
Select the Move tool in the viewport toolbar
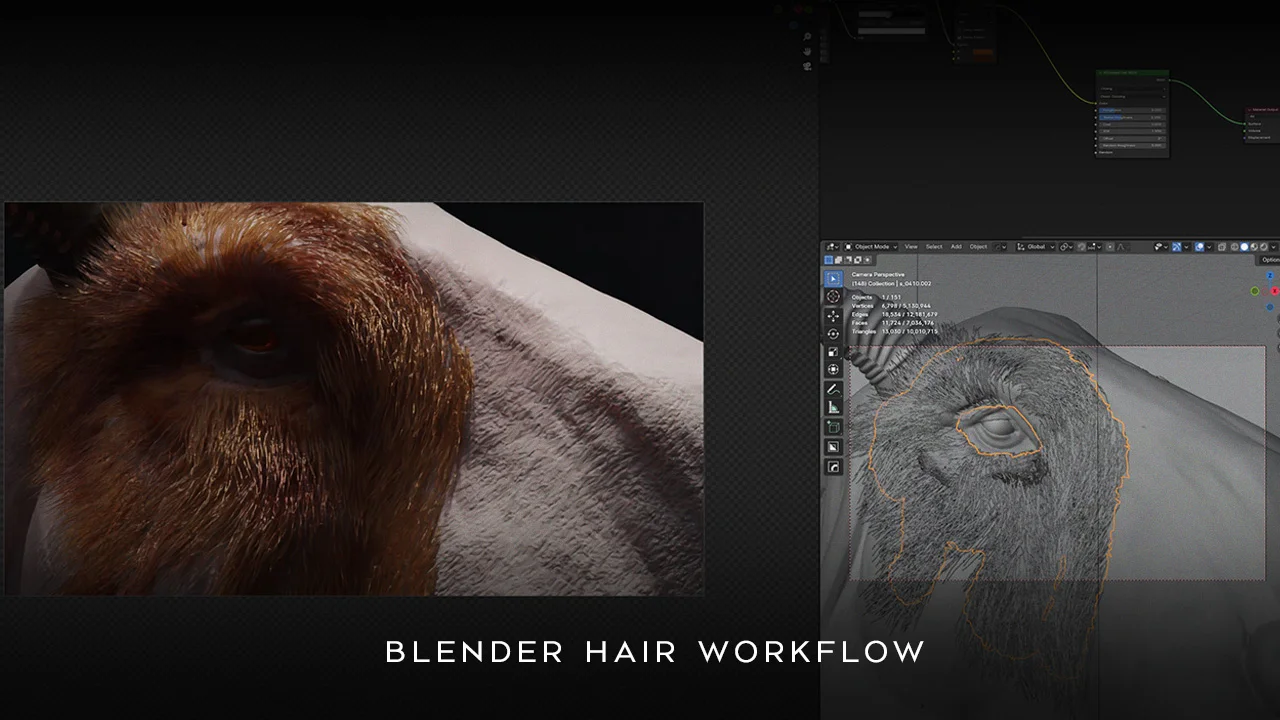coord(833,316)
